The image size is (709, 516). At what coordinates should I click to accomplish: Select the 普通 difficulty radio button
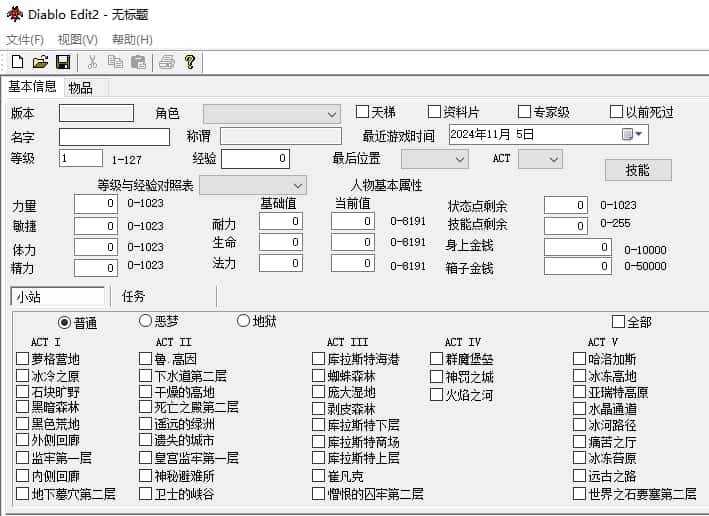tap(77, 323)
